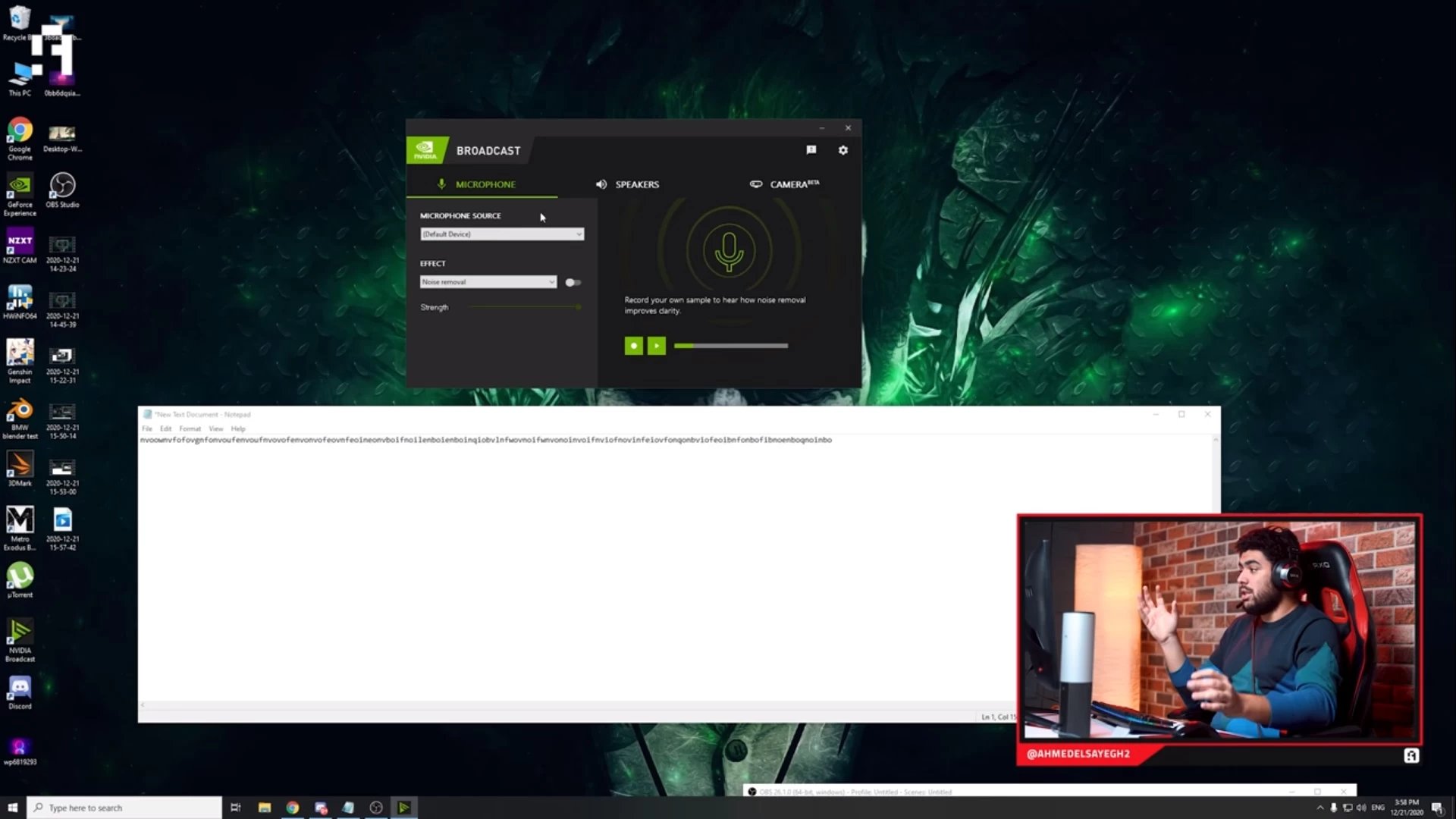Select the HWiNFO64 desktop icon
The image size is (1456, 819).
tap(20, 302)
